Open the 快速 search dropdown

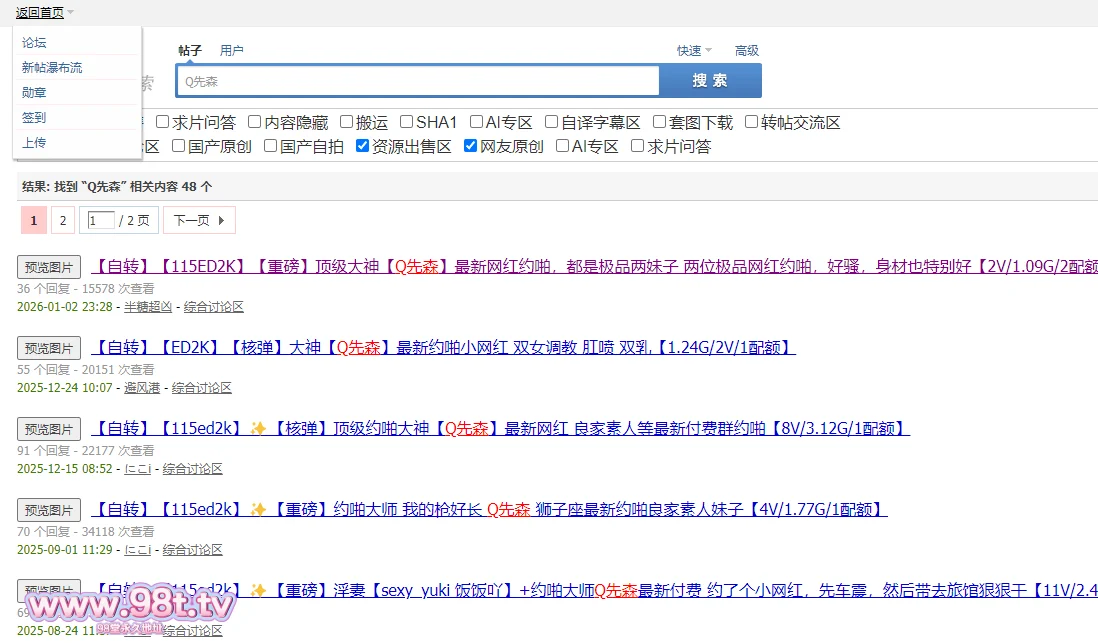694,50
